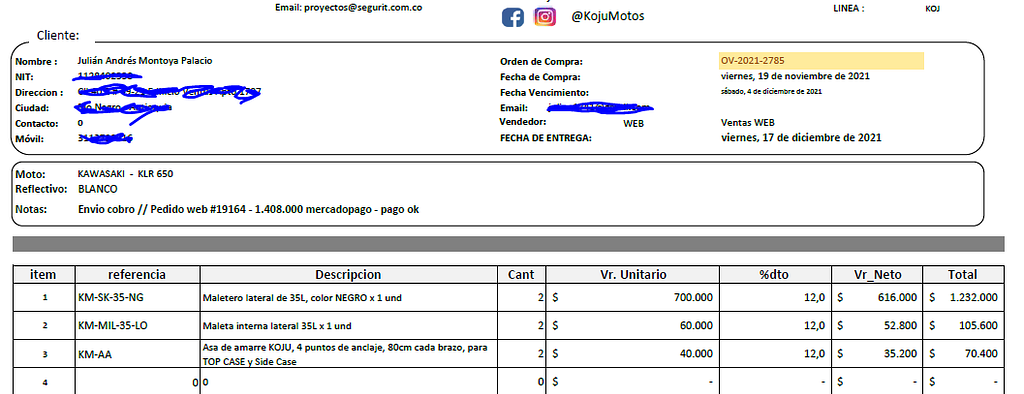
Task: Click the 'FECHA DE ENTREGA:' label
Action: tap(545, 139)
